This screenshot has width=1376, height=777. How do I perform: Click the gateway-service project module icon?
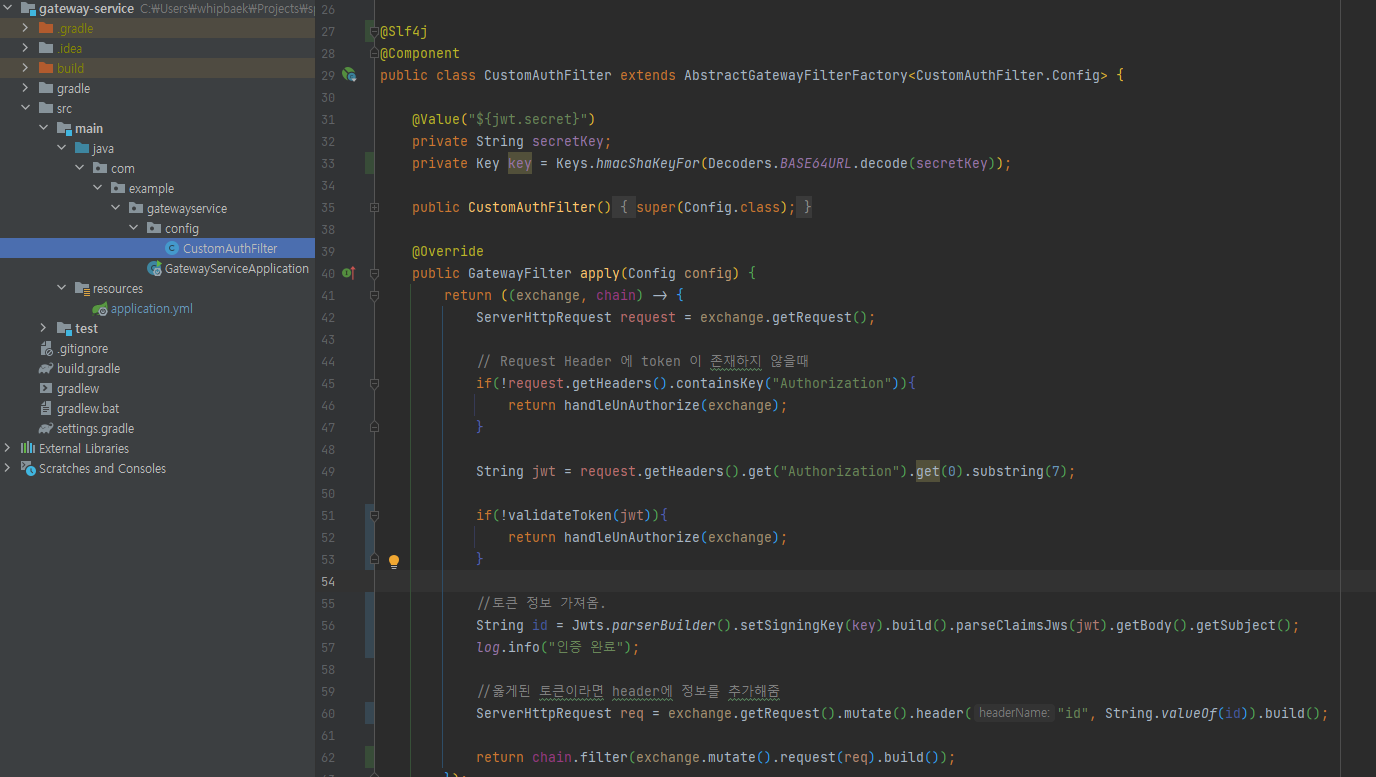point(28,8)
